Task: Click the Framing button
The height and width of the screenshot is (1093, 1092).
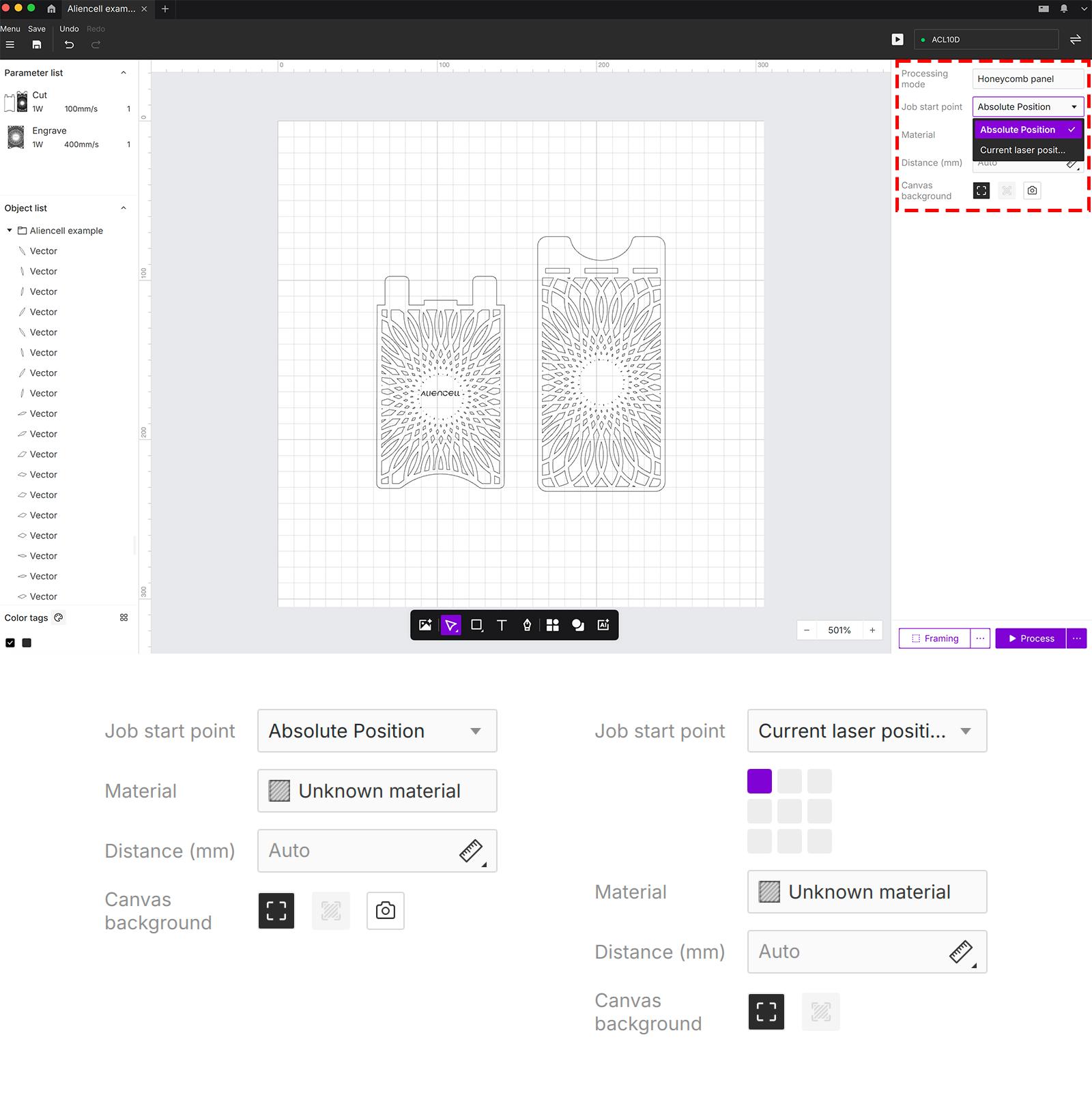Action: pos(934,639)
